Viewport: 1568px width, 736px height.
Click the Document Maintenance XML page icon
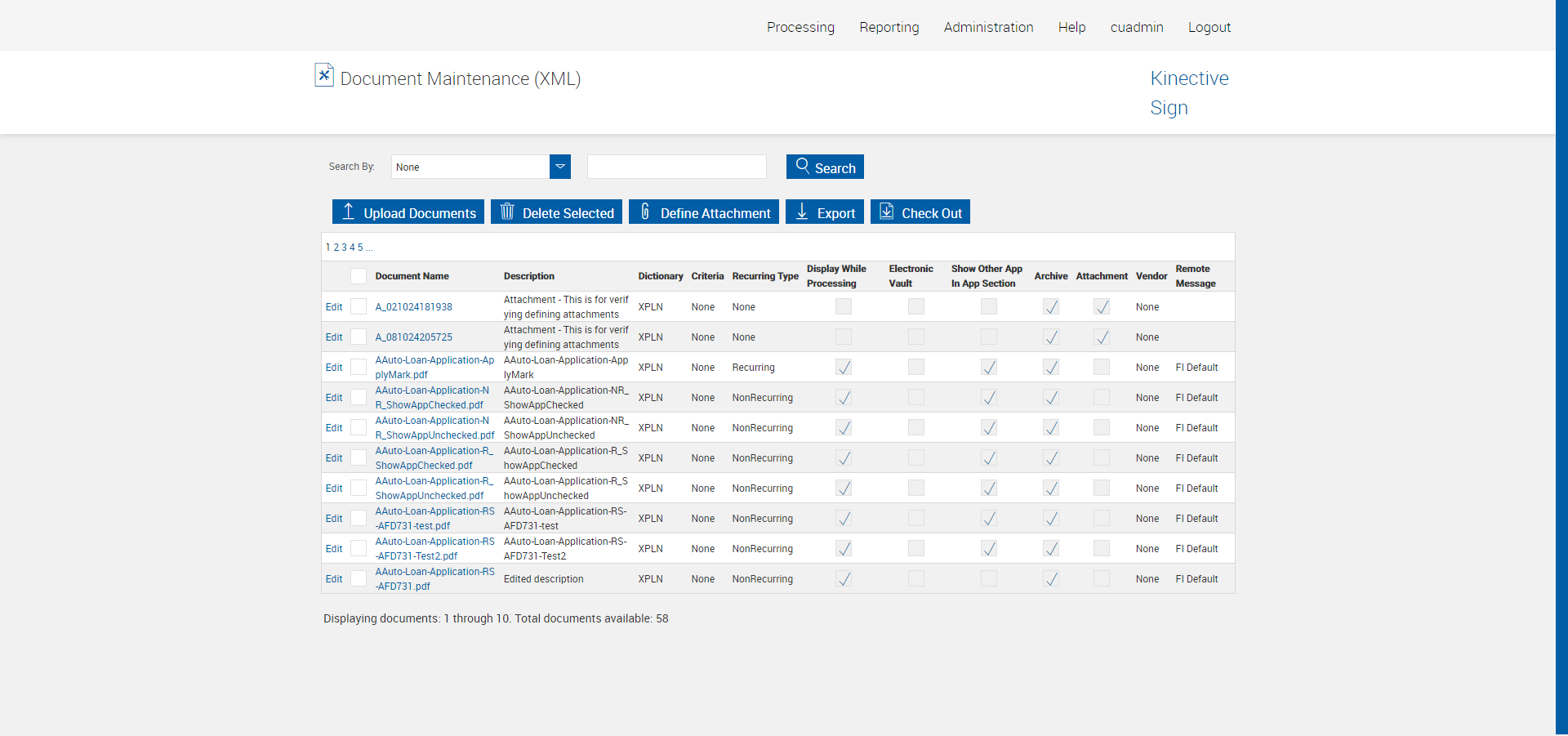click(324, 75)
